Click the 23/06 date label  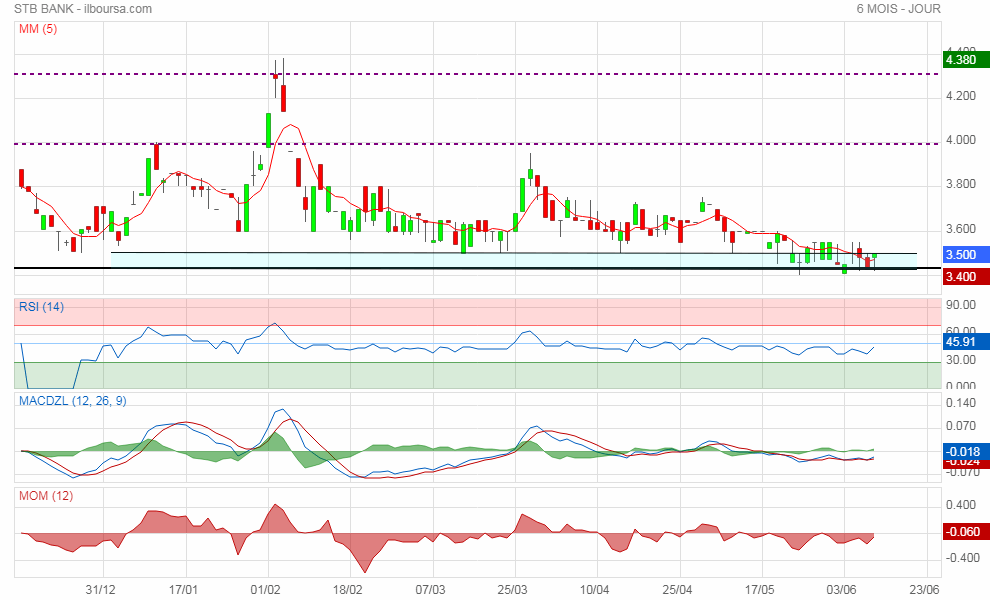pos(924,590)
